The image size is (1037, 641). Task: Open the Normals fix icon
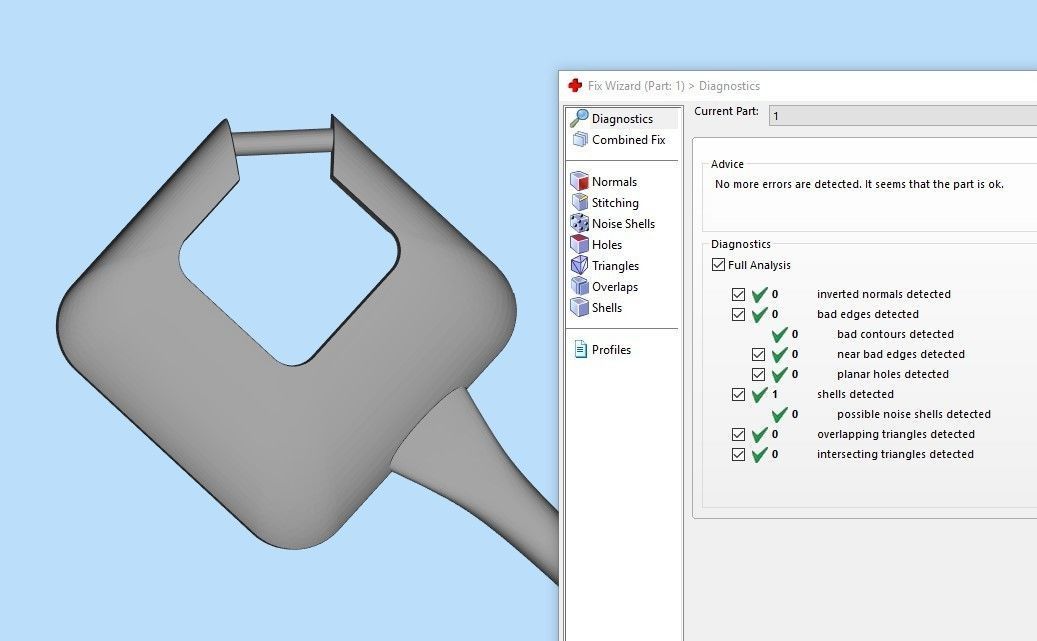(x=579, y=181)
